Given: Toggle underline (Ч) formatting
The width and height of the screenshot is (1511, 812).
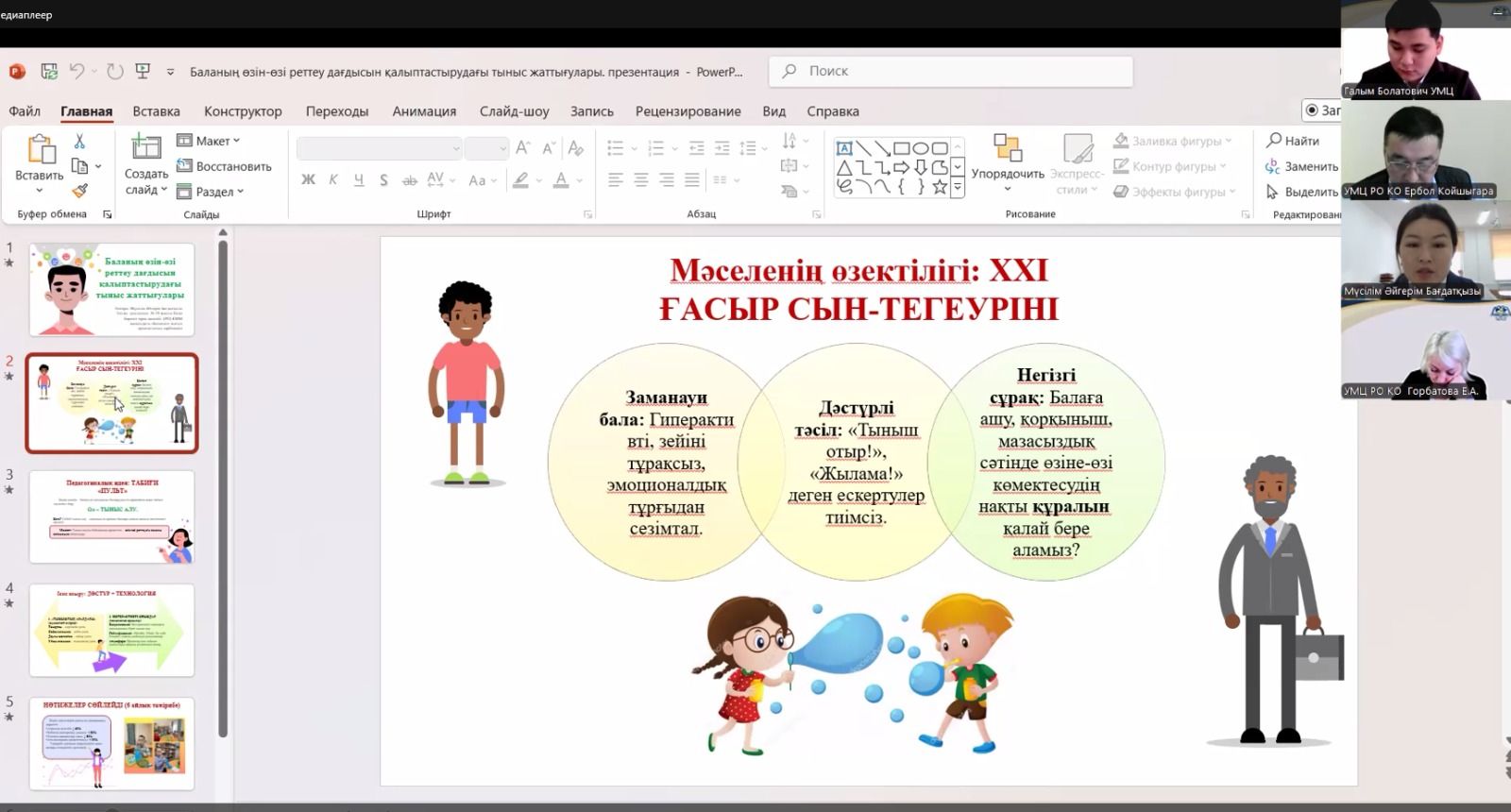Looking at the screenshot, I should coord(359,179).
